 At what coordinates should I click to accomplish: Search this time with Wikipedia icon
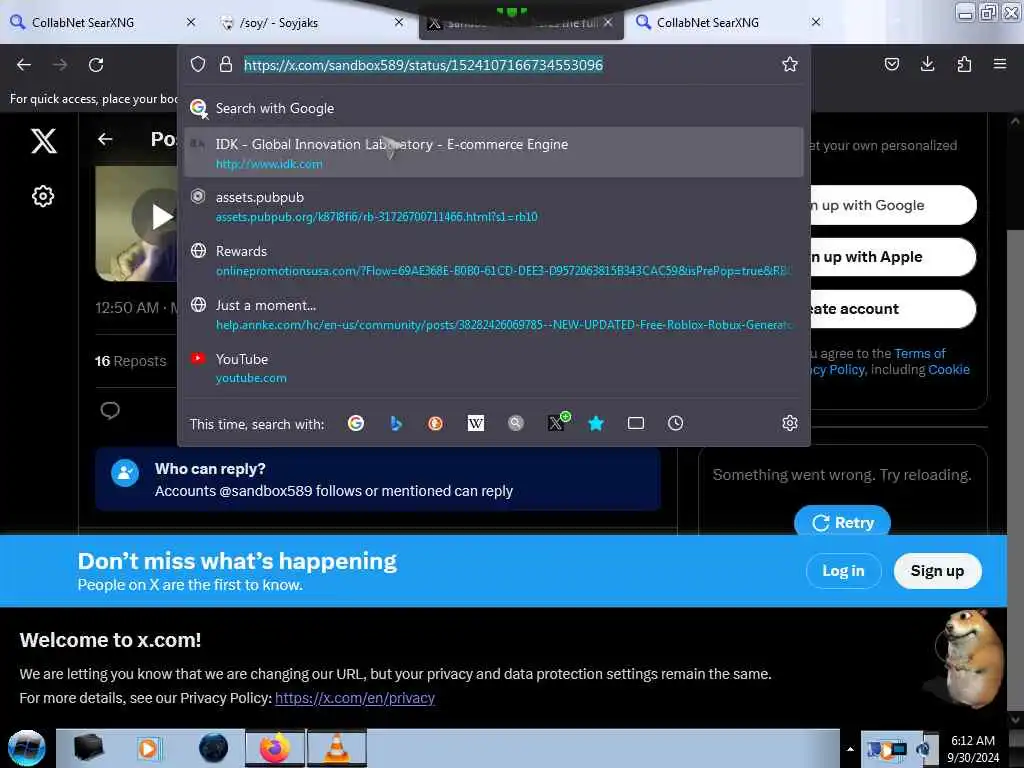pyautogui.click(x=476, y=423)
